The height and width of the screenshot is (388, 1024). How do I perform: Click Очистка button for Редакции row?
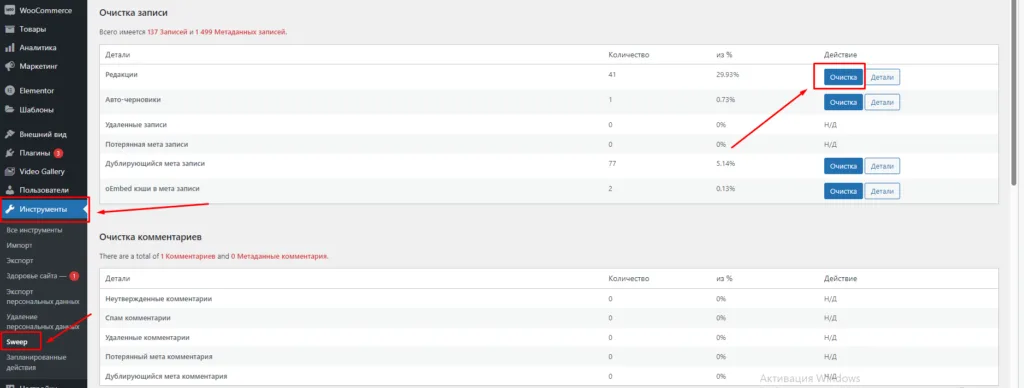843,77
